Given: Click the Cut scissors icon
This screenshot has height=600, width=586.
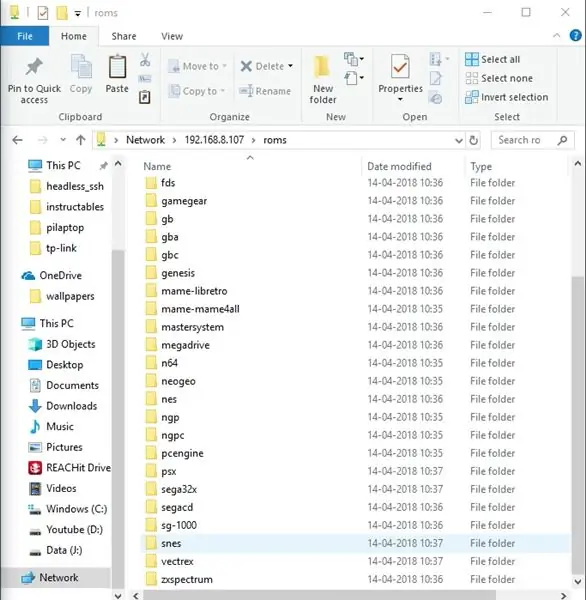Looking at the screenshot, I should pos(145,60).
